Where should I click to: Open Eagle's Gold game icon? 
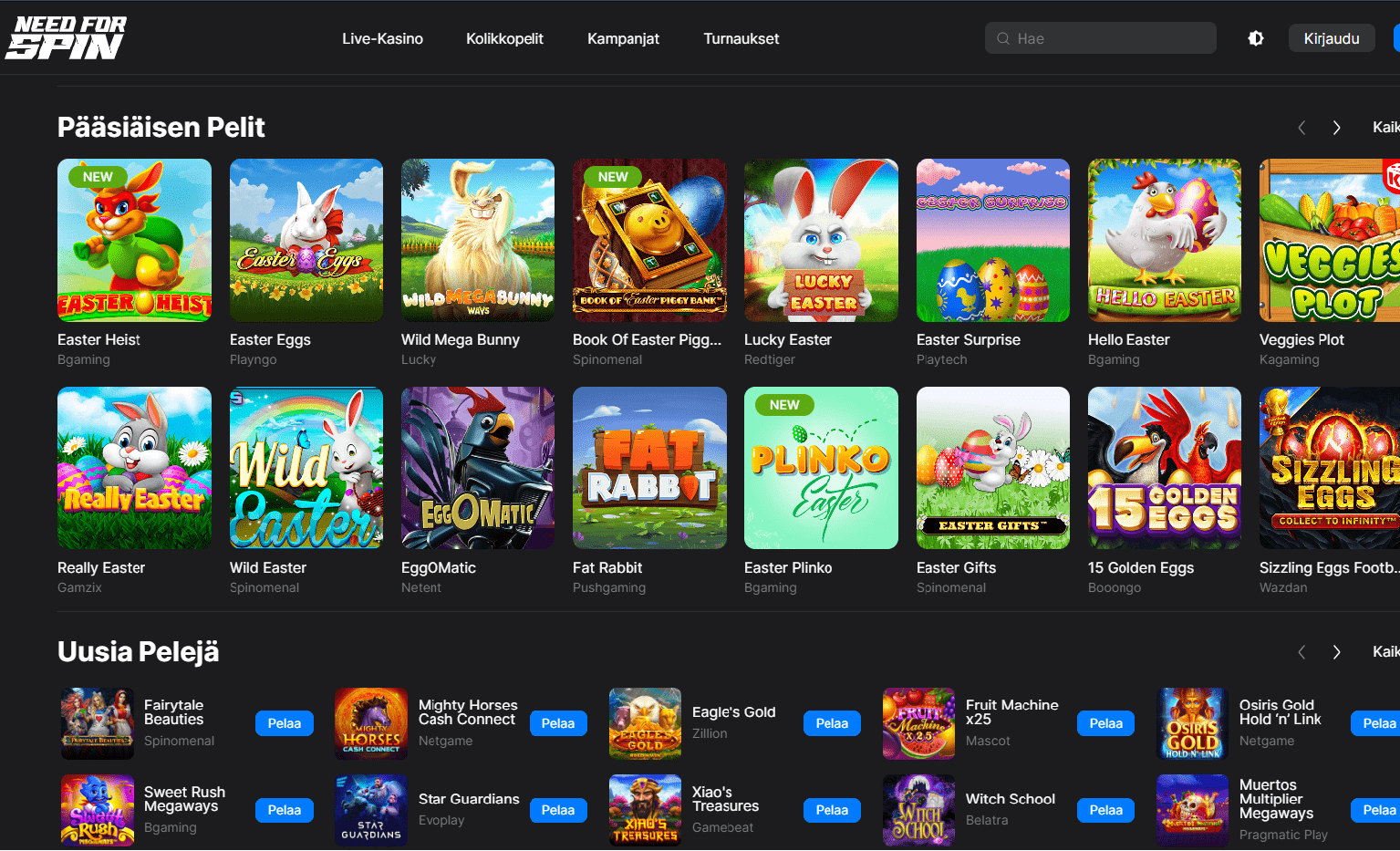[645, 723]
